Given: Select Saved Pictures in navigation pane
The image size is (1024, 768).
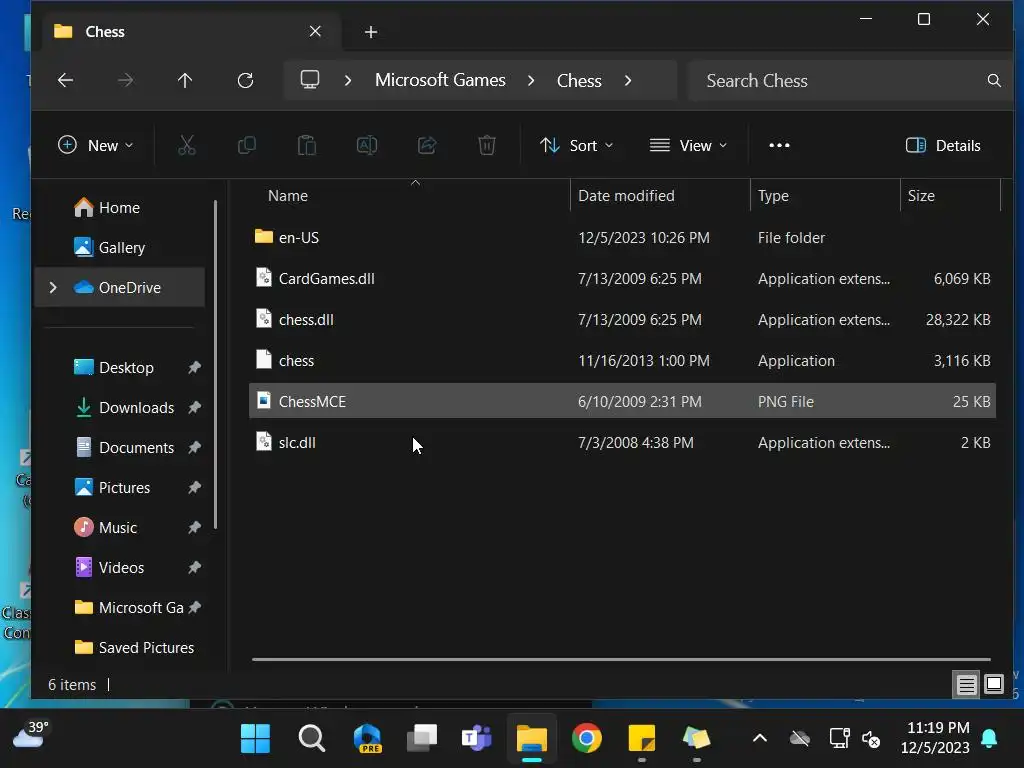Looking at the screenshot, I should pyautogui.click(x=119, y=647).
